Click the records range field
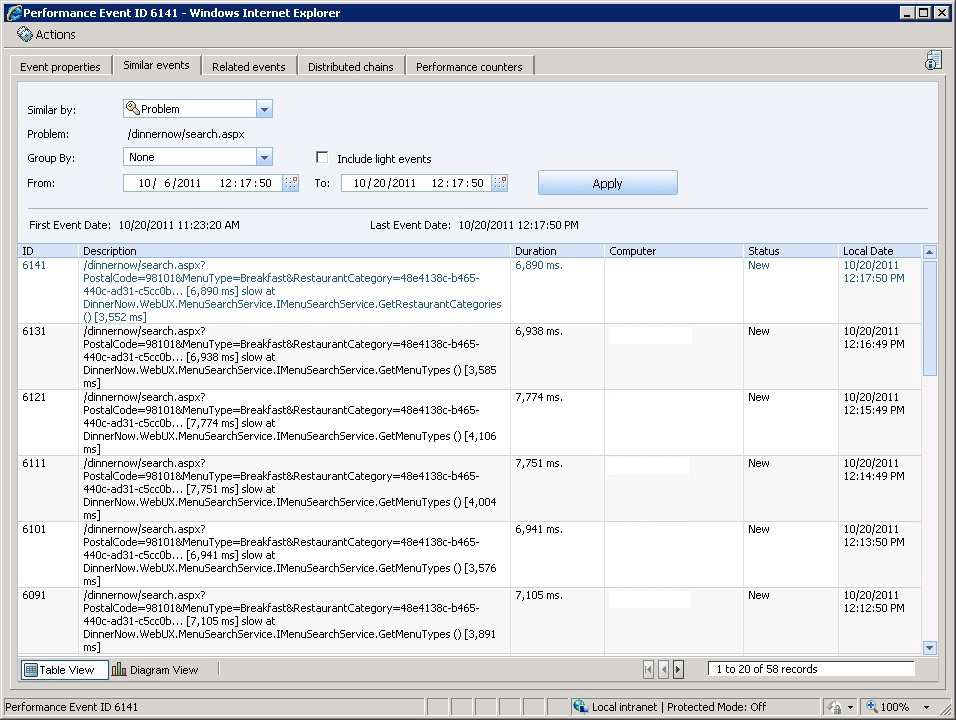This screenshot has height=720, width=956. tap(811, 668)
